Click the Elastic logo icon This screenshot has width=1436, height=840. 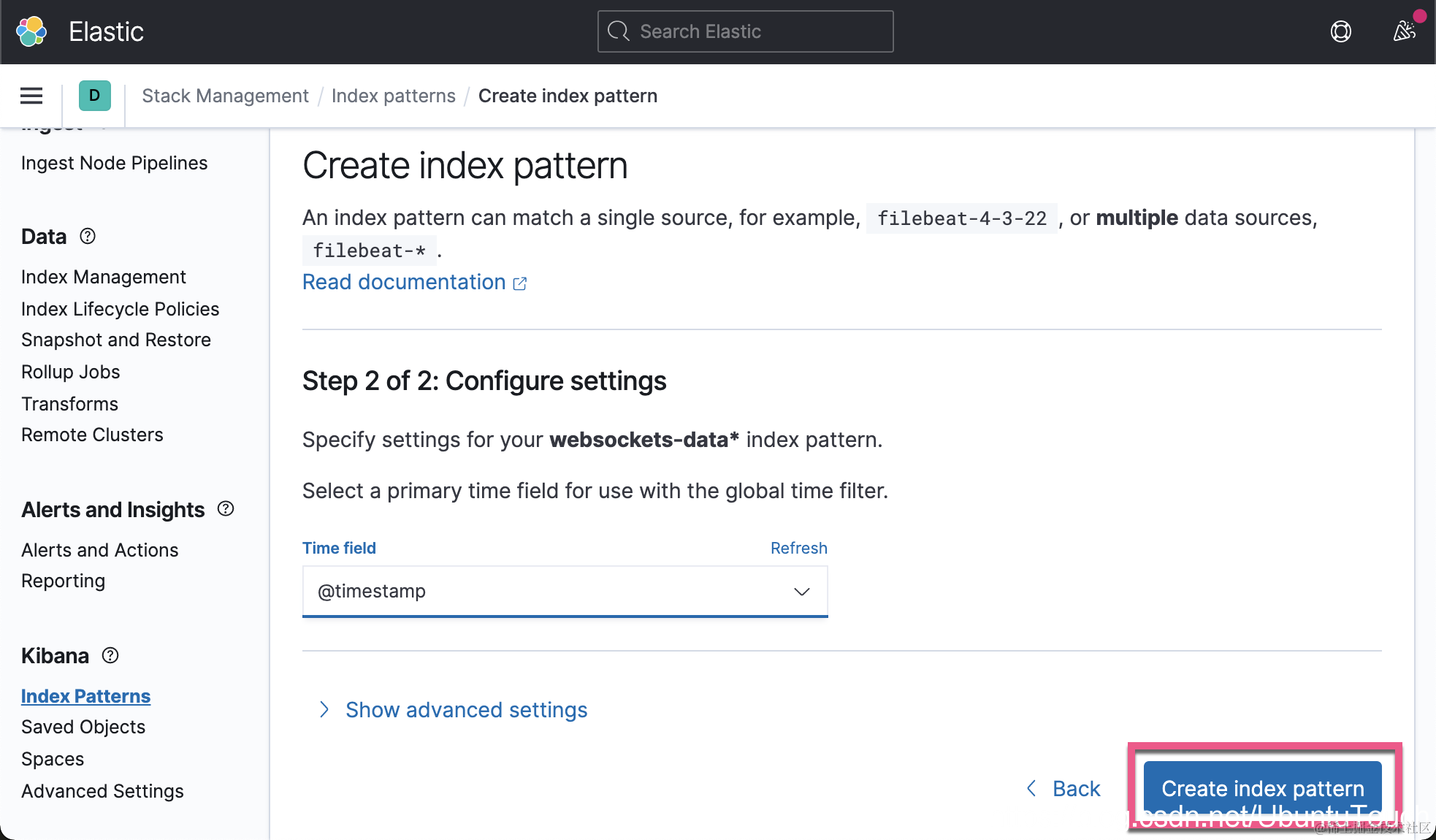click(31, 31)
